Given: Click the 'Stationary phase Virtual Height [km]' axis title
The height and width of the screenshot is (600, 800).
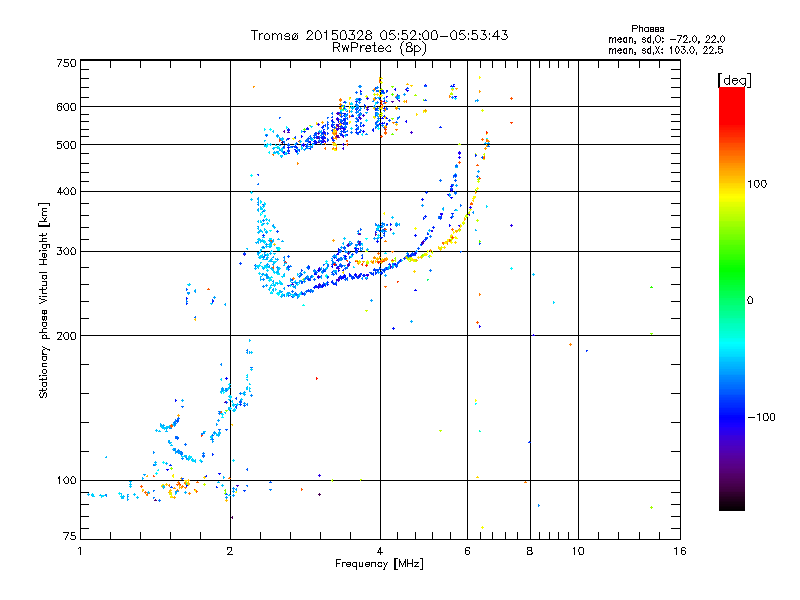Looking at the screenshot, I should [44, 300].
